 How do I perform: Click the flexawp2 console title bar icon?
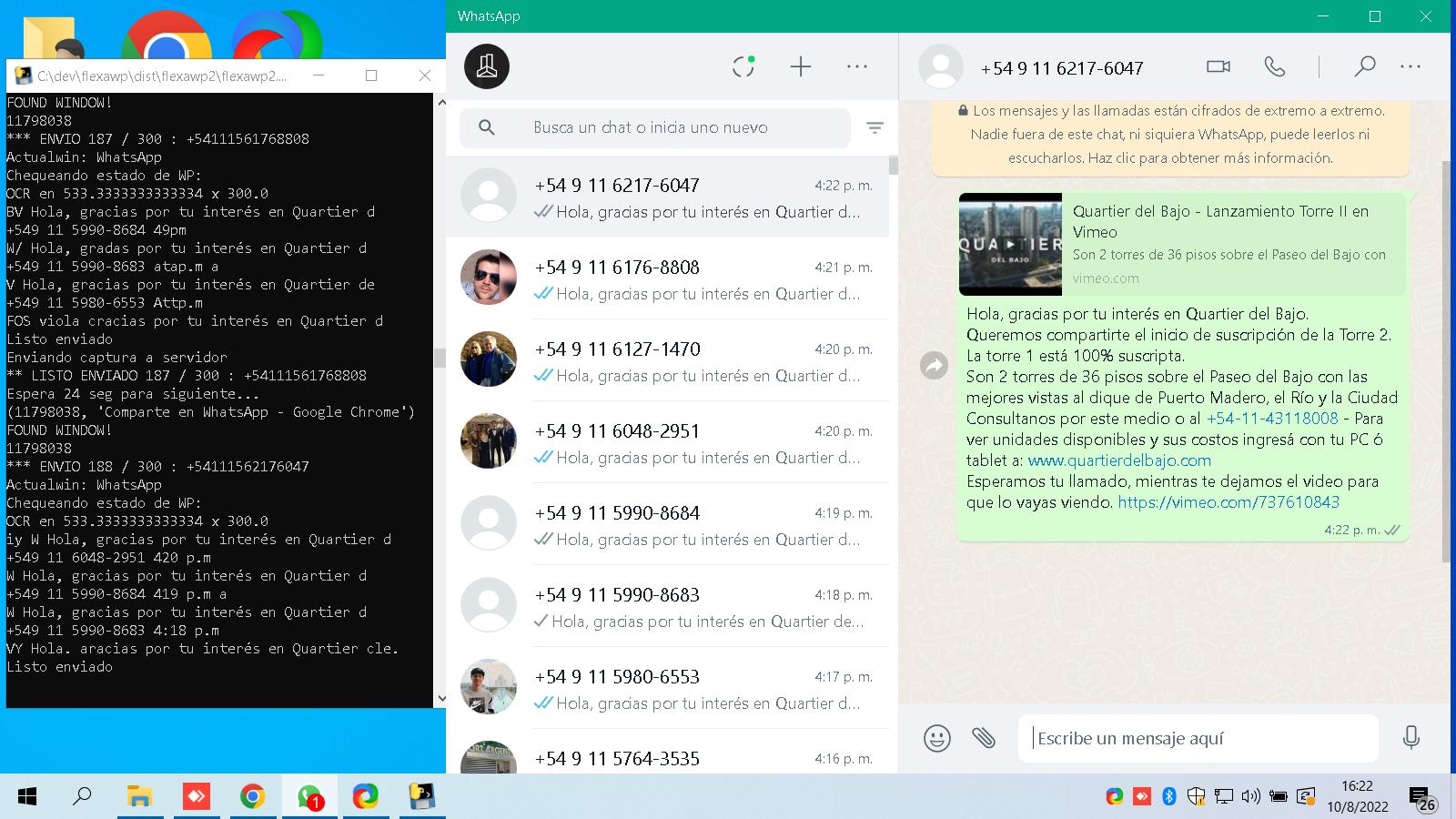[x=22, y=76]
